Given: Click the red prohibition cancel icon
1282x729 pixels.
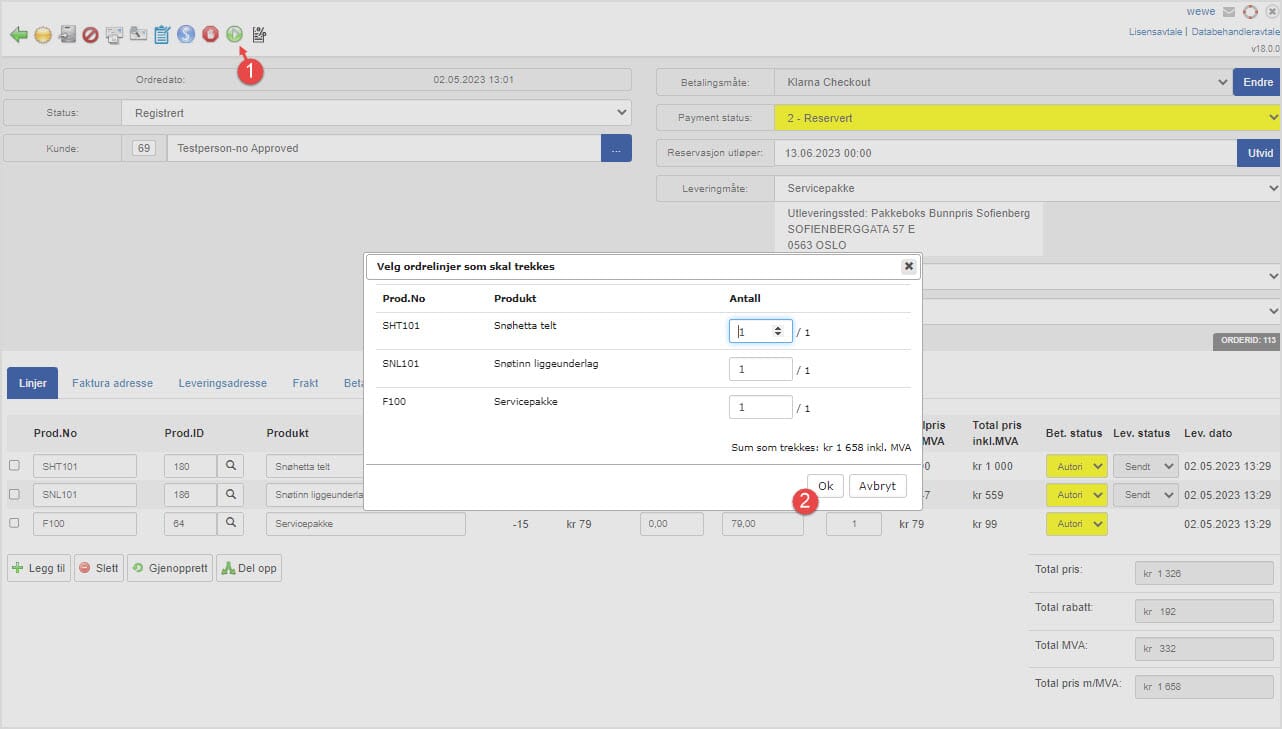Looking at the screenshot, I should tap(90, 35).
